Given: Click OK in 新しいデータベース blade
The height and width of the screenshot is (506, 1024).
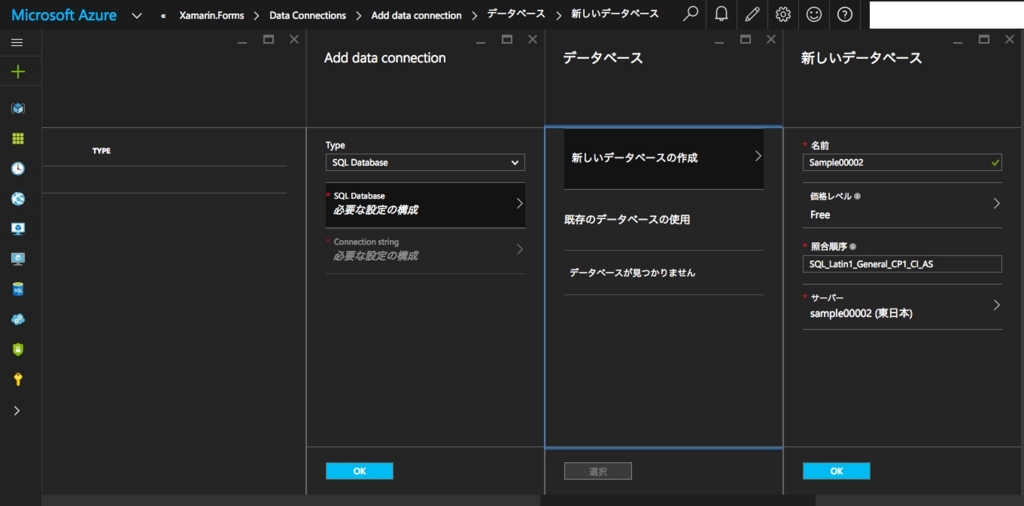Looking at the screenshot, I should (x=836, y=471).
